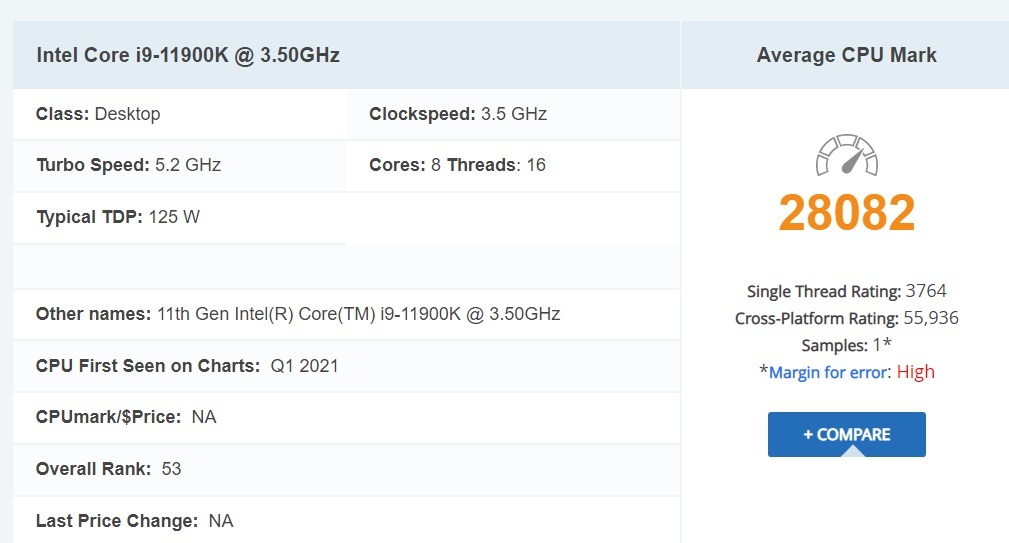Select the Last Price Change row
Screen dimensions: 1009x543
pyautogui.click(x=134, y=521)
